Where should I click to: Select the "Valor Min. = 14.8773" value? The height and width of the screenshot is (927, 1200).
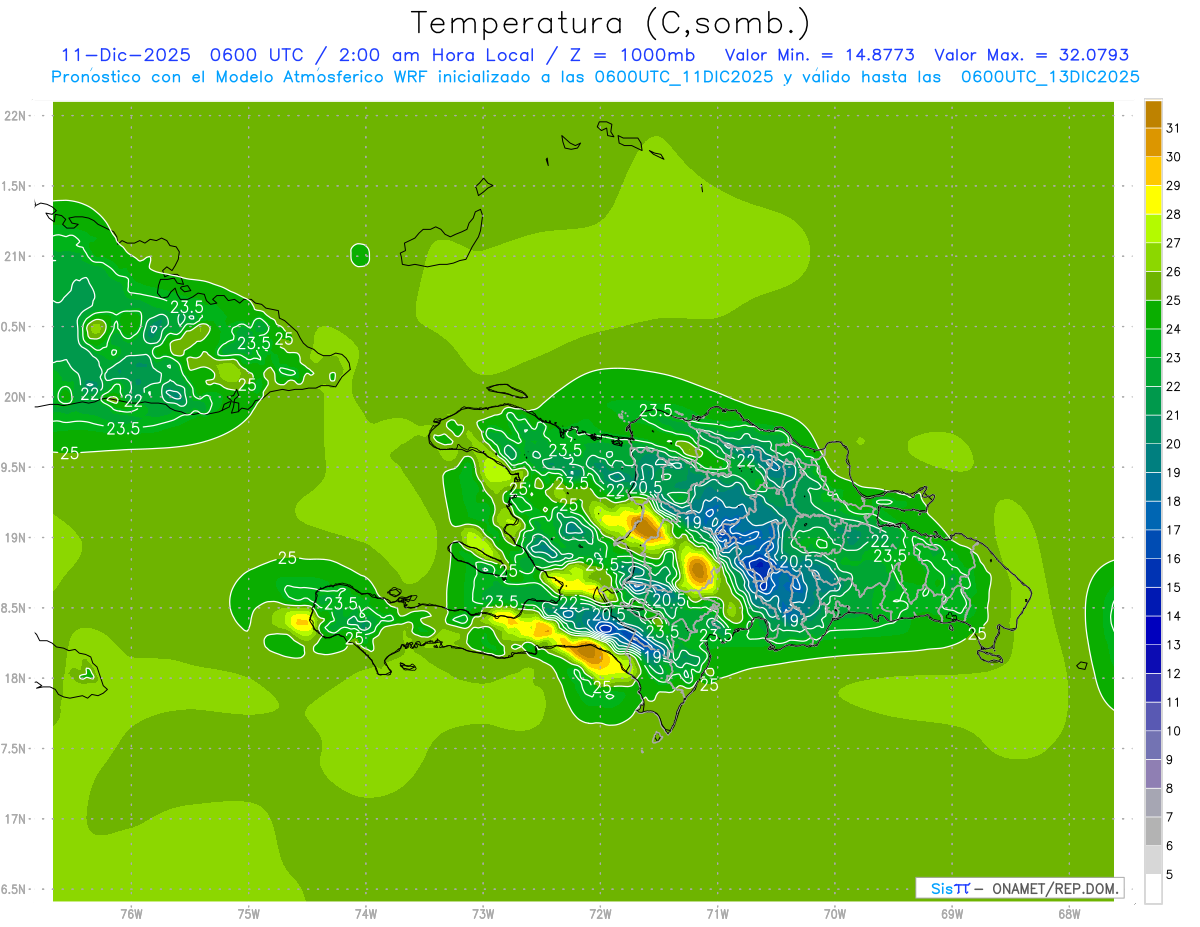coord(819,55)
